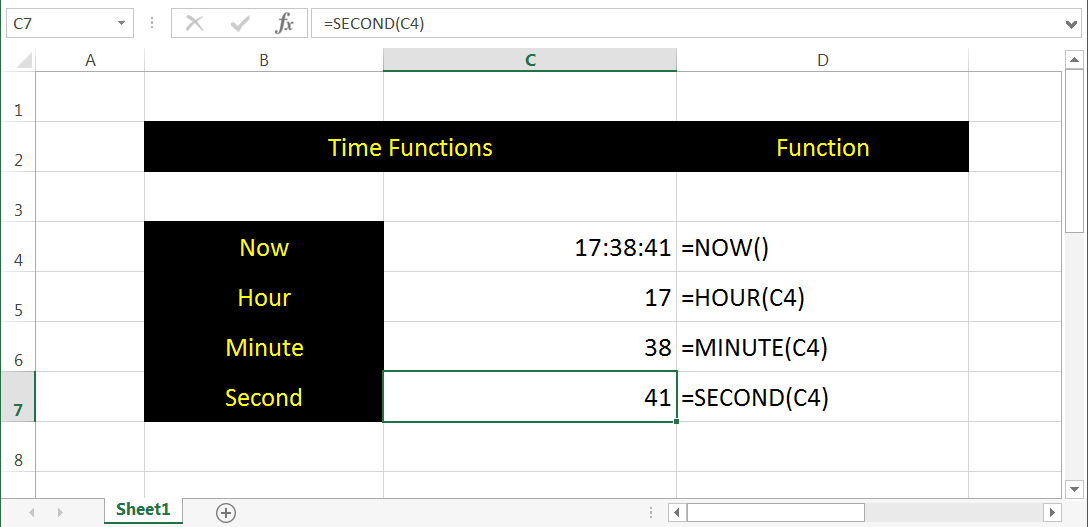The image size is (1088, 527).
Task: Select row 4 header
Action: coord(18,247)
